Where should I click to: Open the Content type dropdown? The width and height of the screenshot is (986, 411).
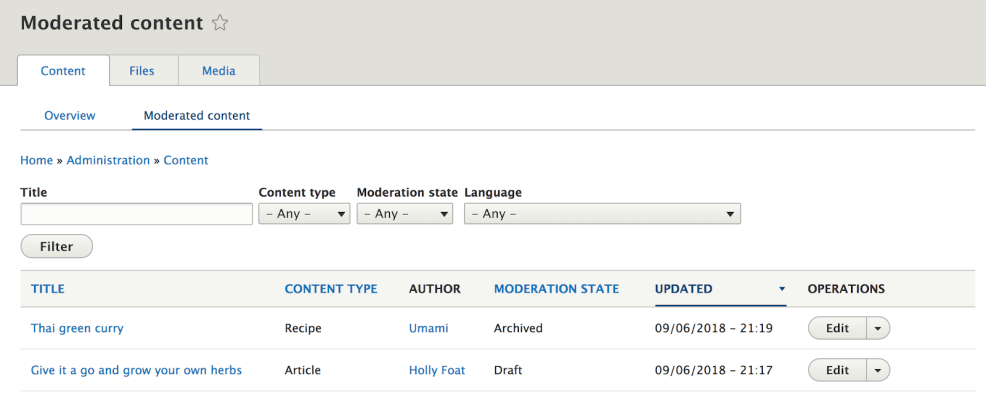tap(304, 214)
